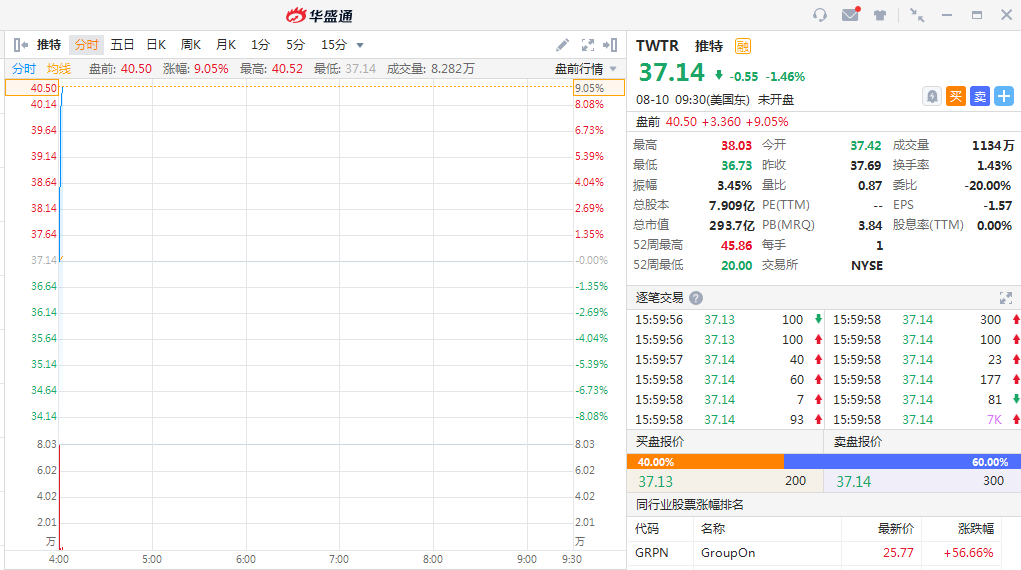Switch to the 日K chart tab

[x=156, y=45]
